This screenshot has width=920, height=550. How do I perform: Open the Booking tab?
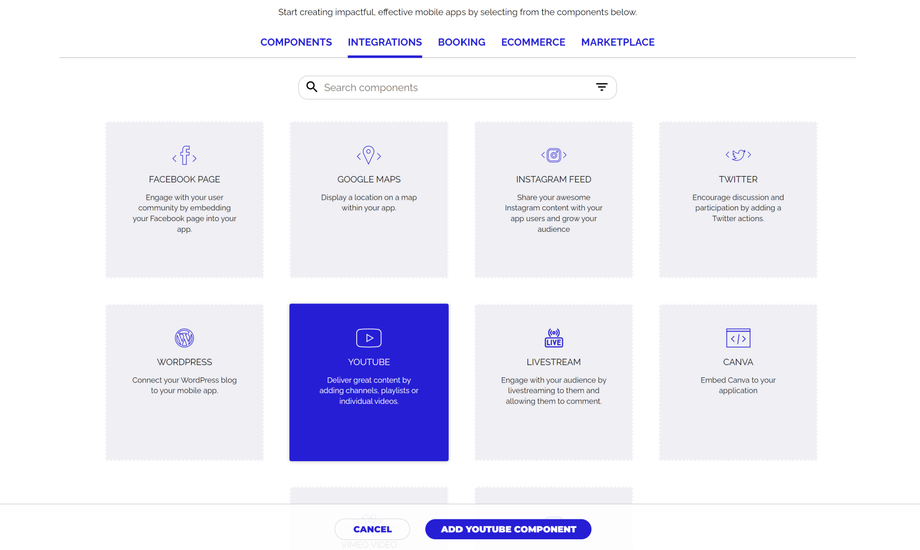tap(461, 42)
